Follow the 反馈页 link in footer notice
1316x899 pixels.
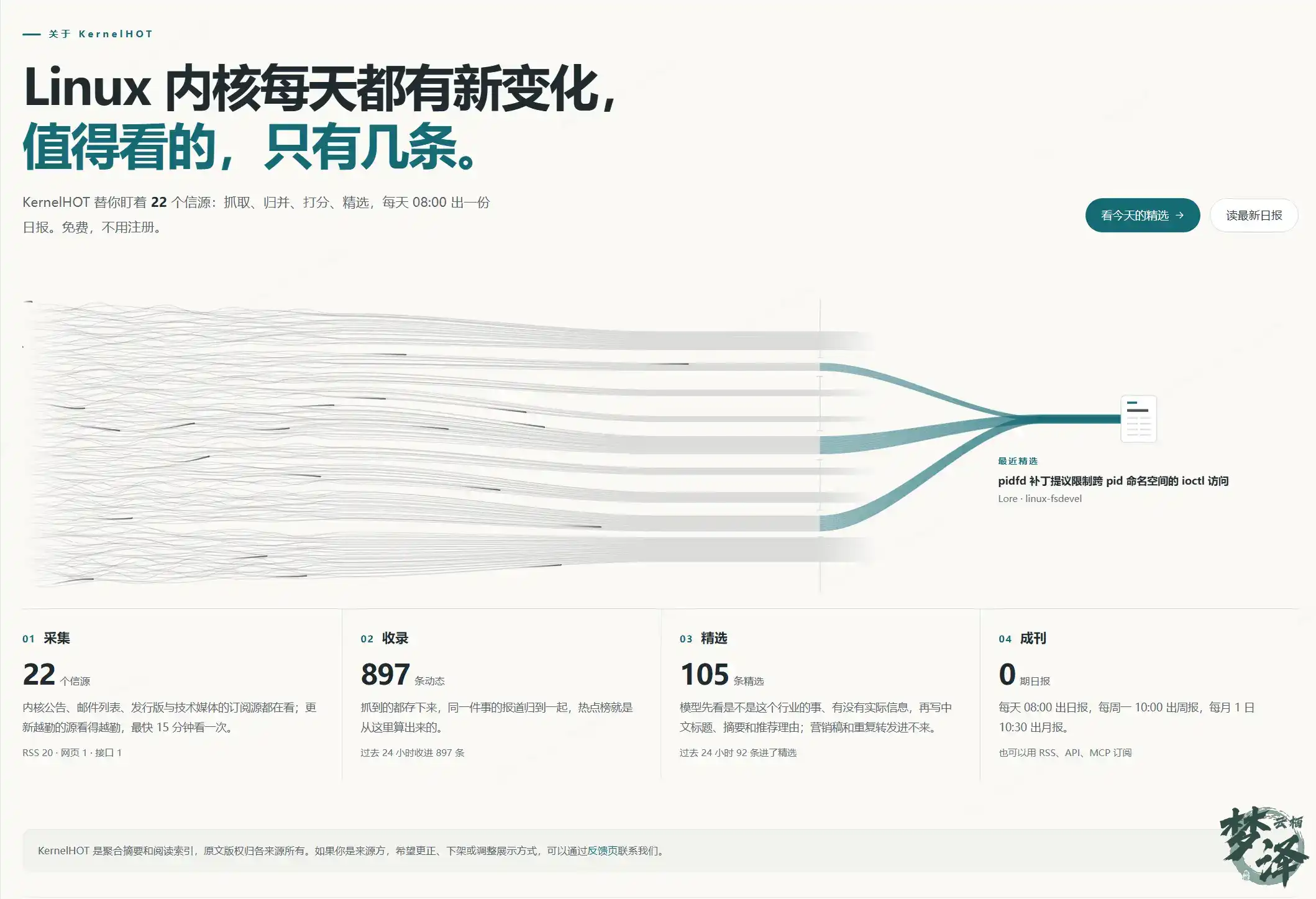tap(602, 851)
